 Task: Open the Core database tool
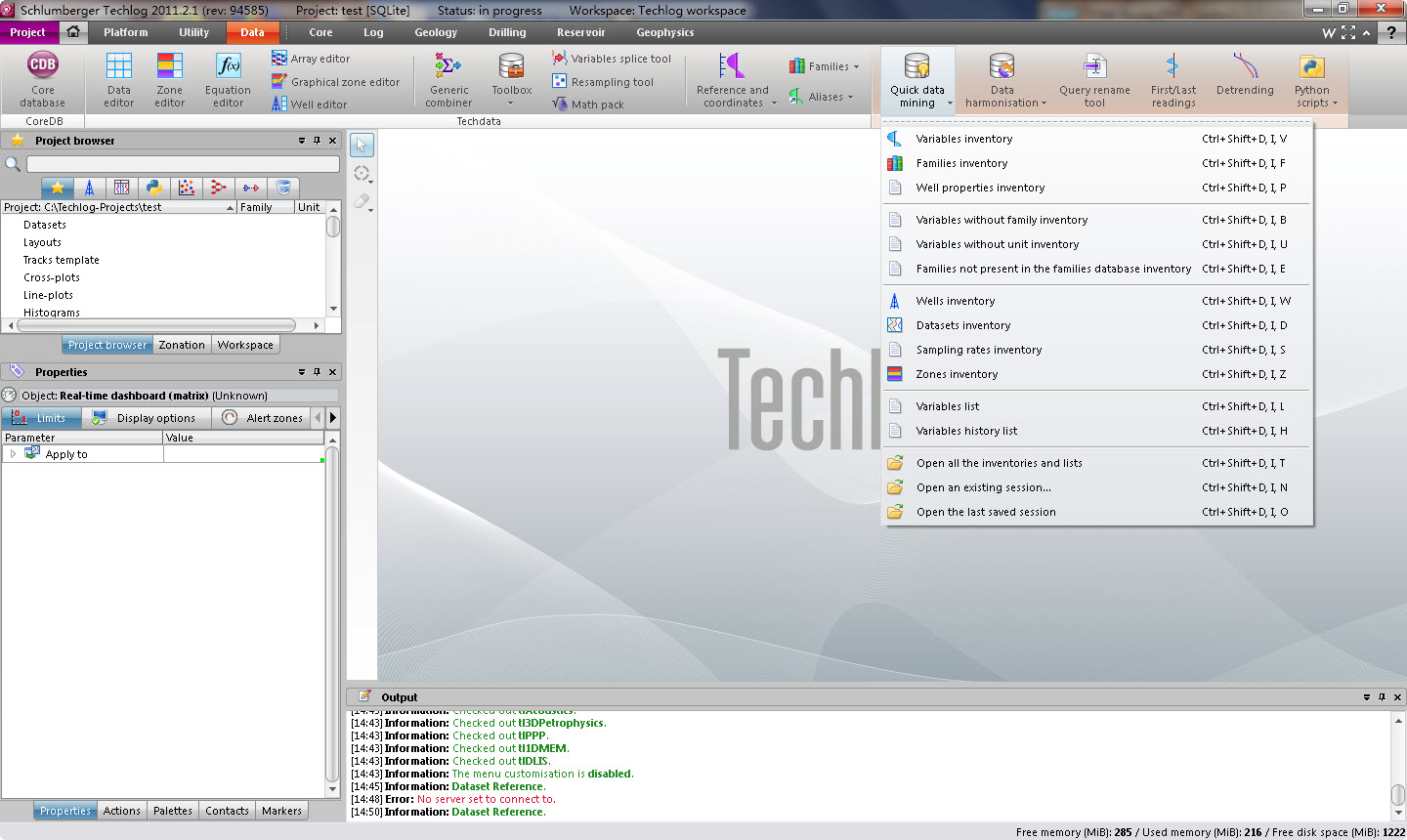coord(42,80)
